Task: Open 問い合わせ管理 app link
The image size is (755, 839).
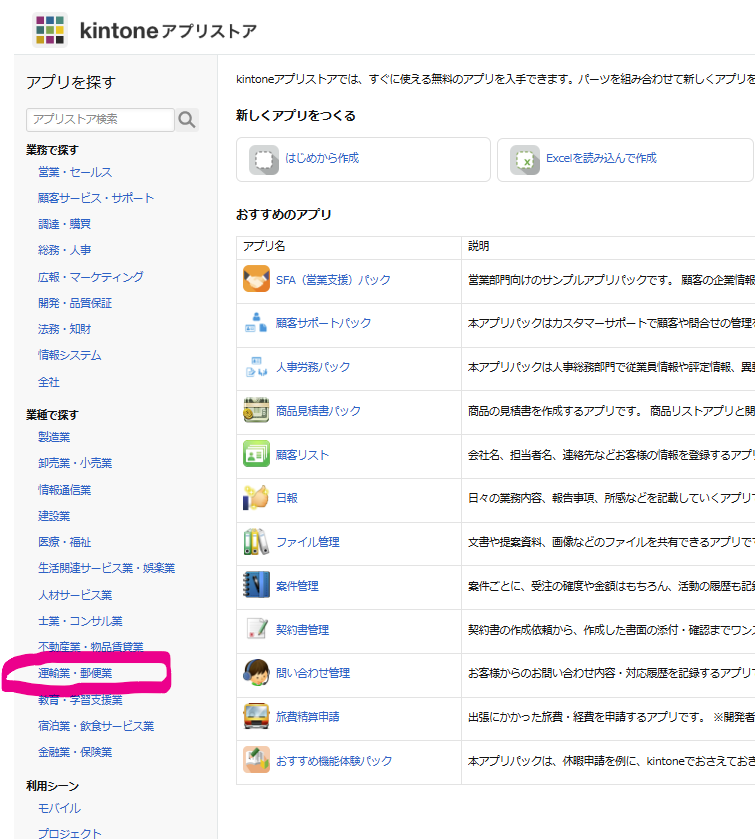Action: coord(312,673)
